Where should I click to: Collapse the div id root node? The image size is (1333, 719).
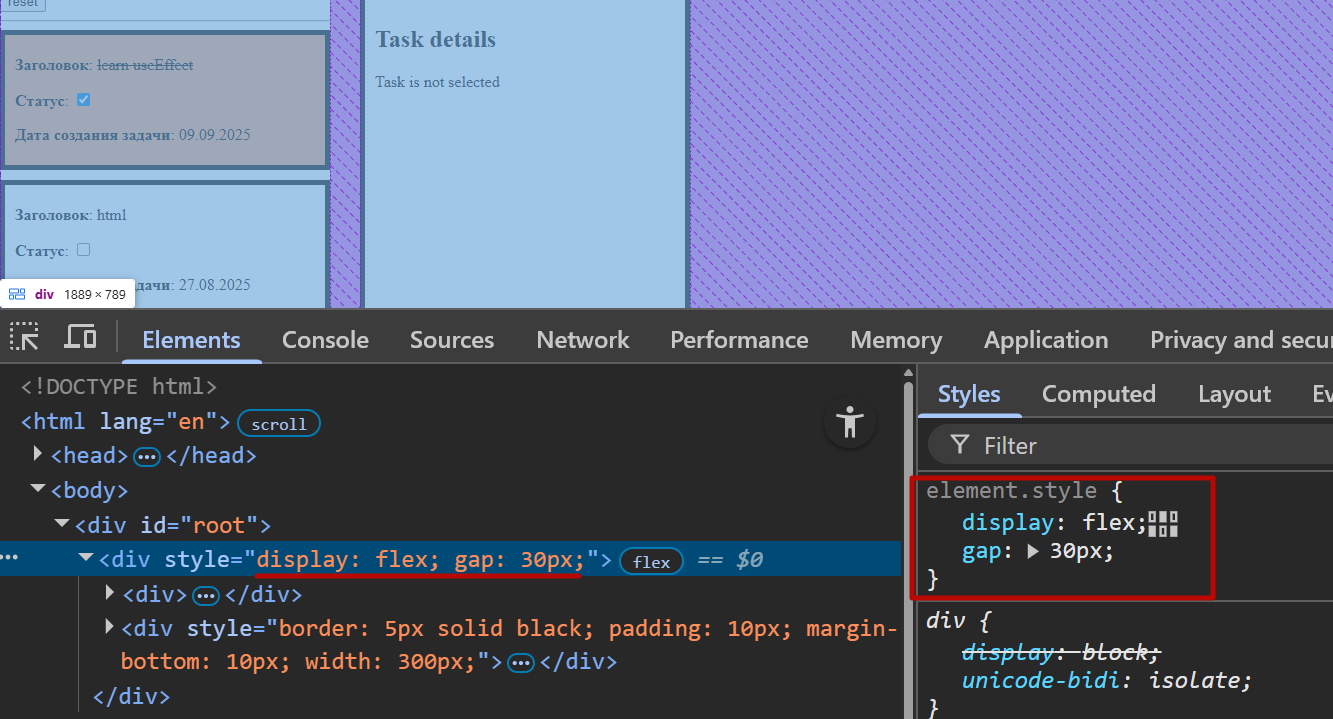(62, 524)
